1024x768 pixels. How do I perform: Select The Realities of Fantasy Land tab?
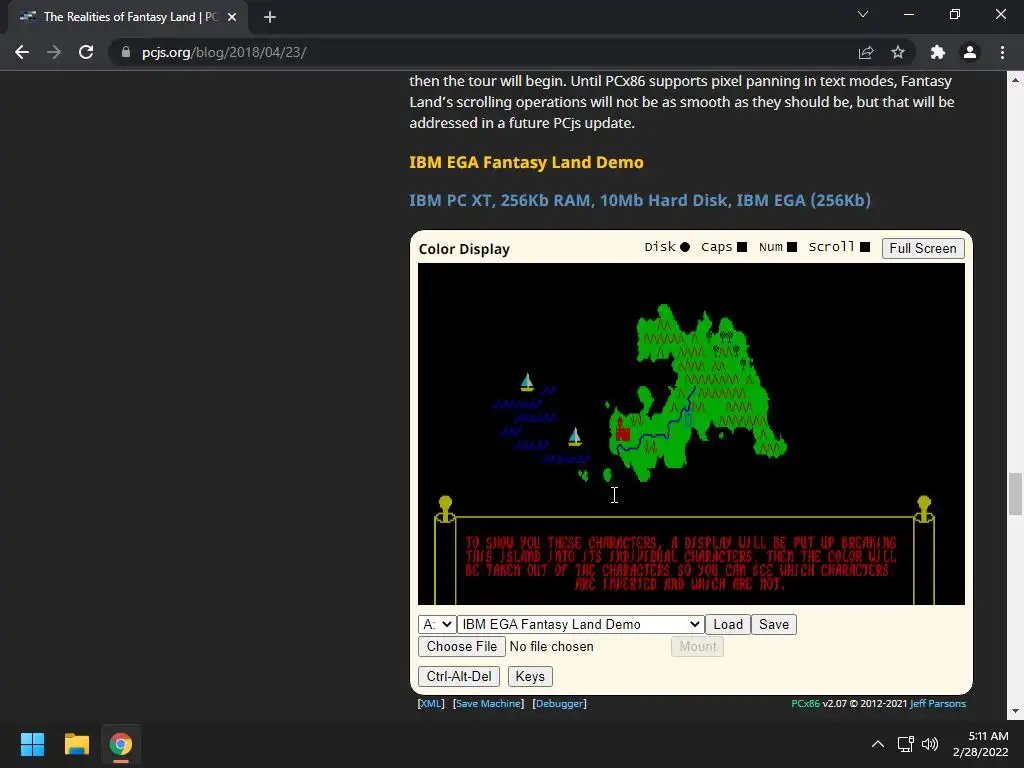[128, 17]
